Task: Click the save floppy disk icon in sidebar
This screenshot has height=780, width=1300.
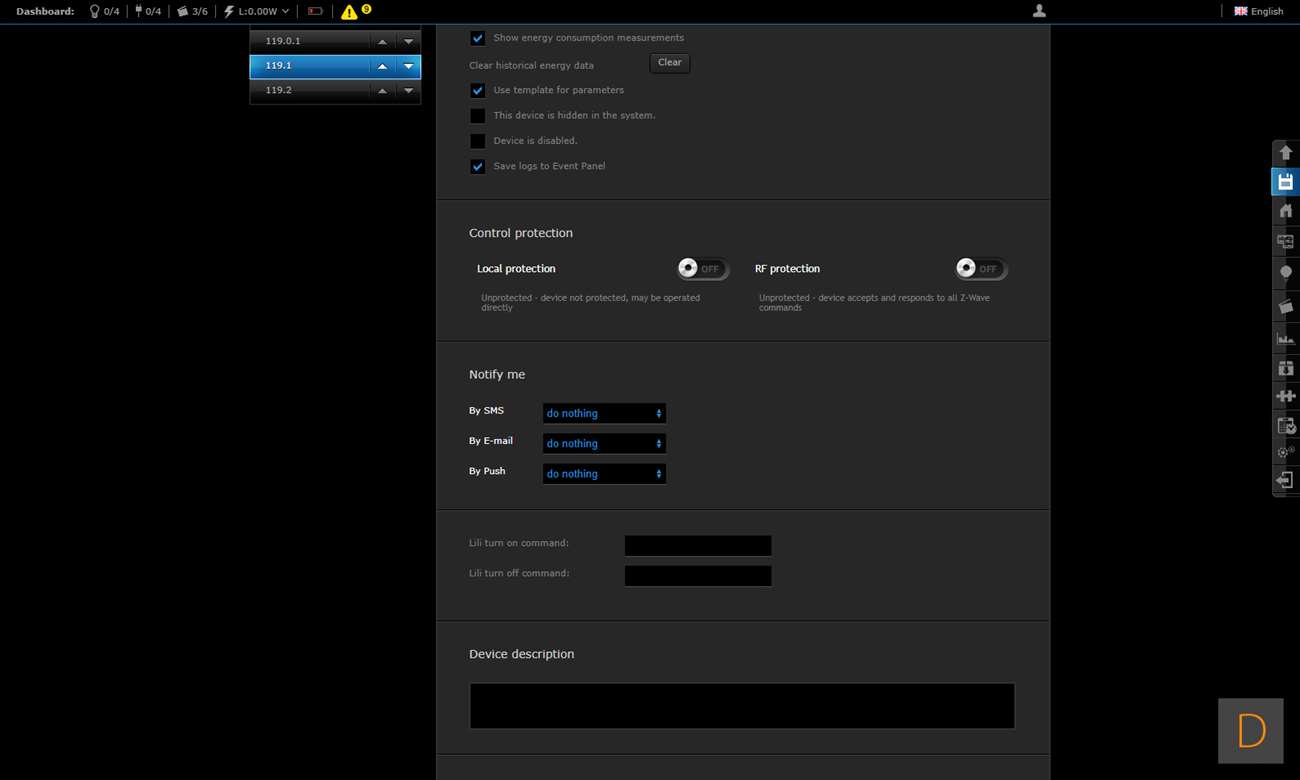Action: (x=1285, y=182)
